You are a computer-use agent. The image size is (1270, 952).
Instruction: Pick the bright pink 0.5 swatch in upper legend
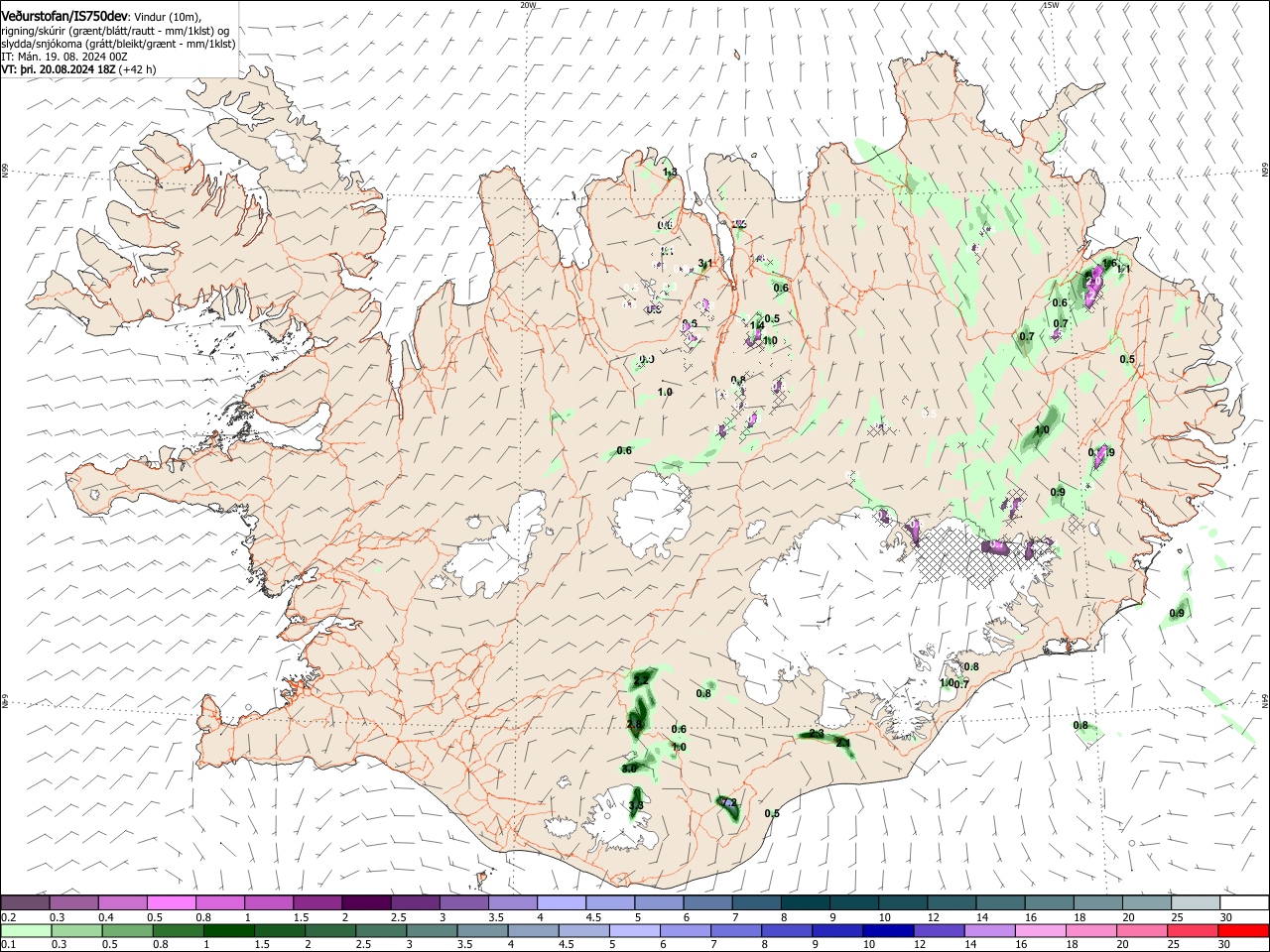click(171, 902)
